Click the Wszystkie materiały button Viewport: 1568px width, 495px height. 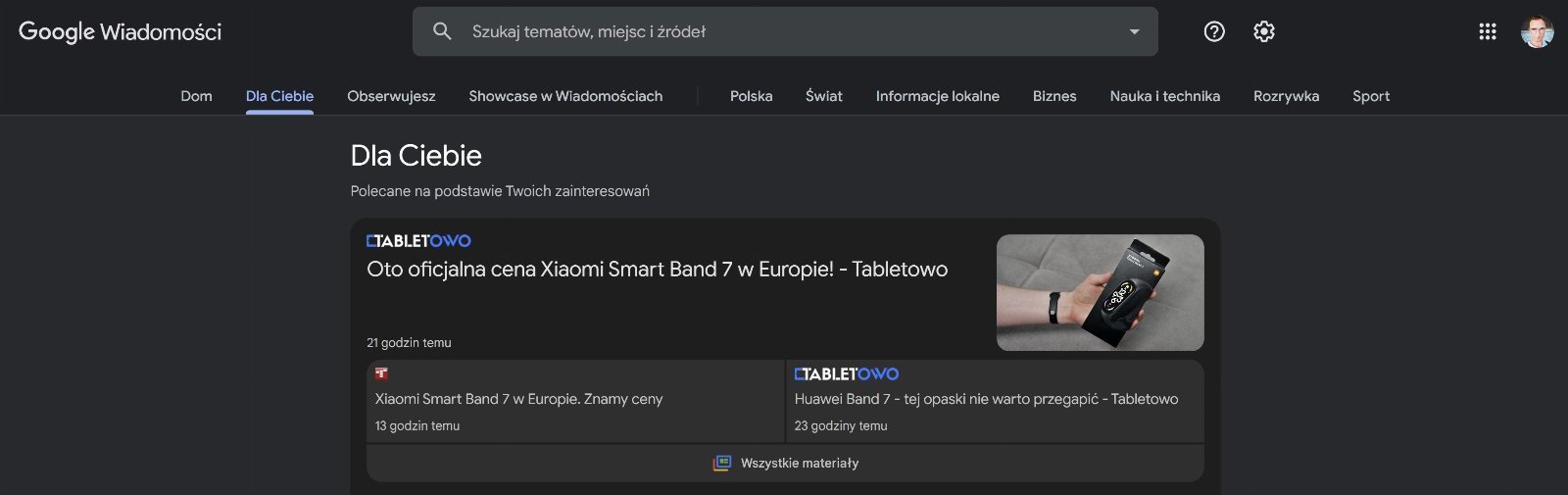pos(785,463)
